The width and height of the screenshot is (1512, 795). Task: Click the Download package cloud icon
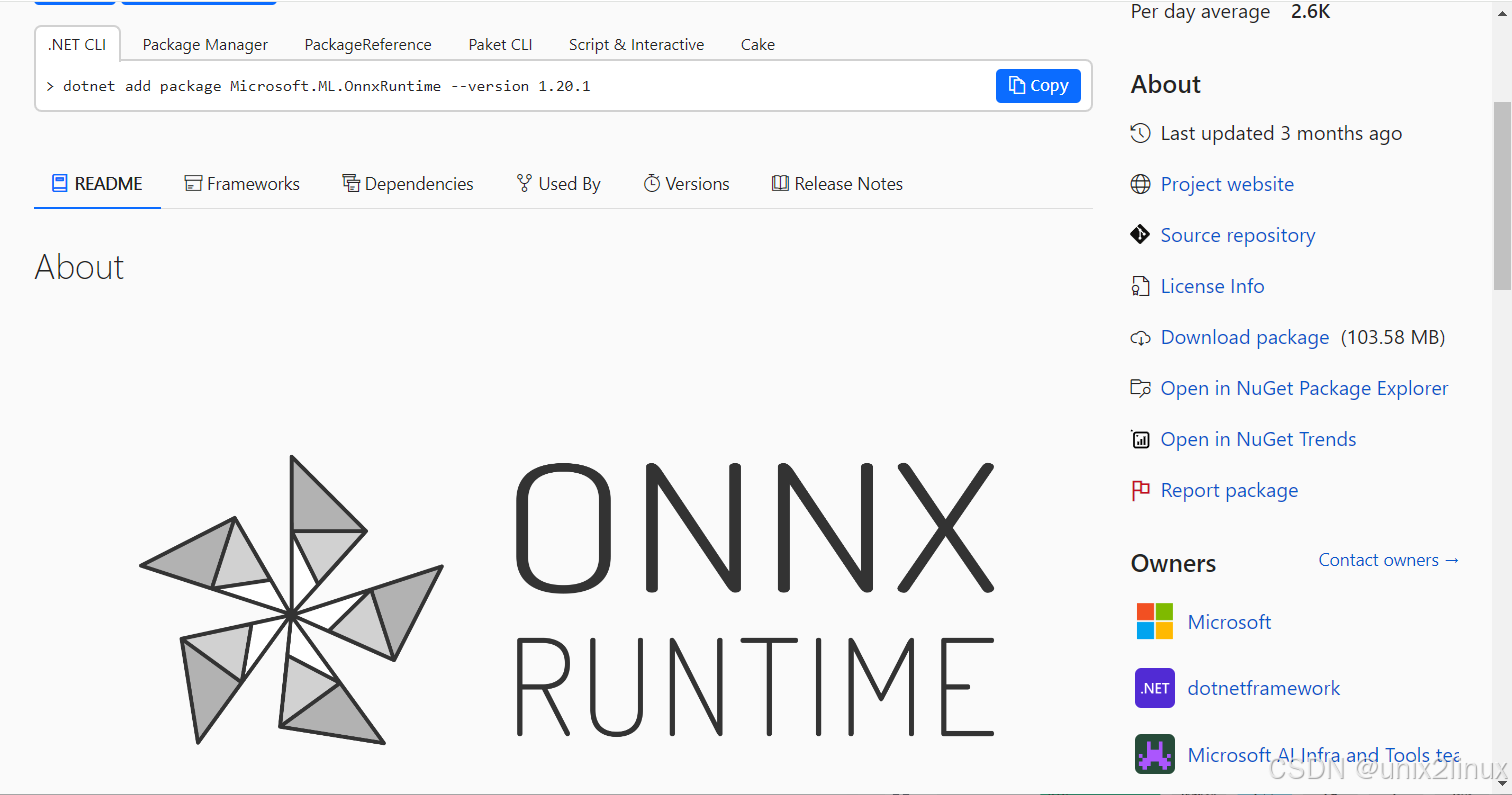click(x=1140, y=338)
